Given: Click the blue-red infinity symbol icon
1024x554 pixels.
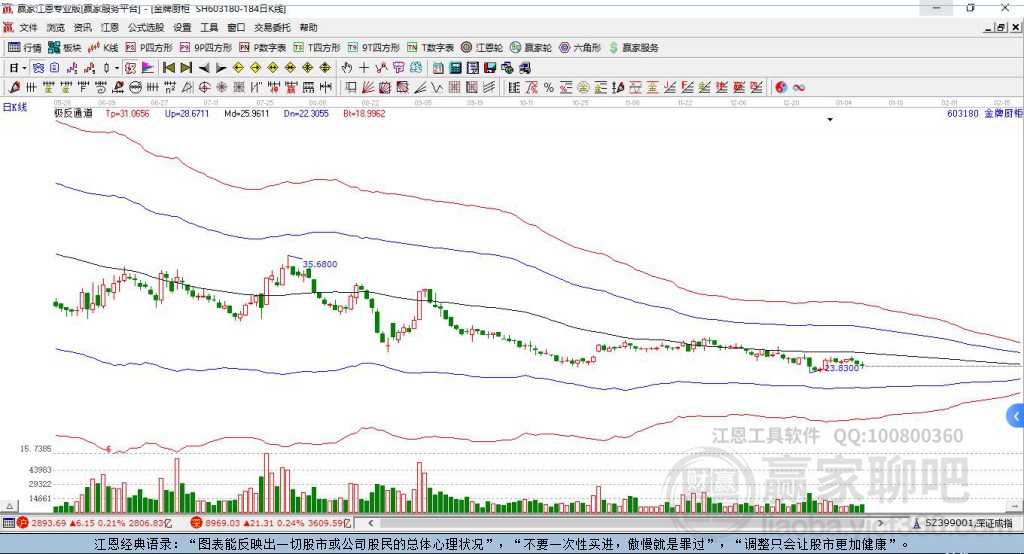Looking at the screenshot, I should click(x=799, y=88).
